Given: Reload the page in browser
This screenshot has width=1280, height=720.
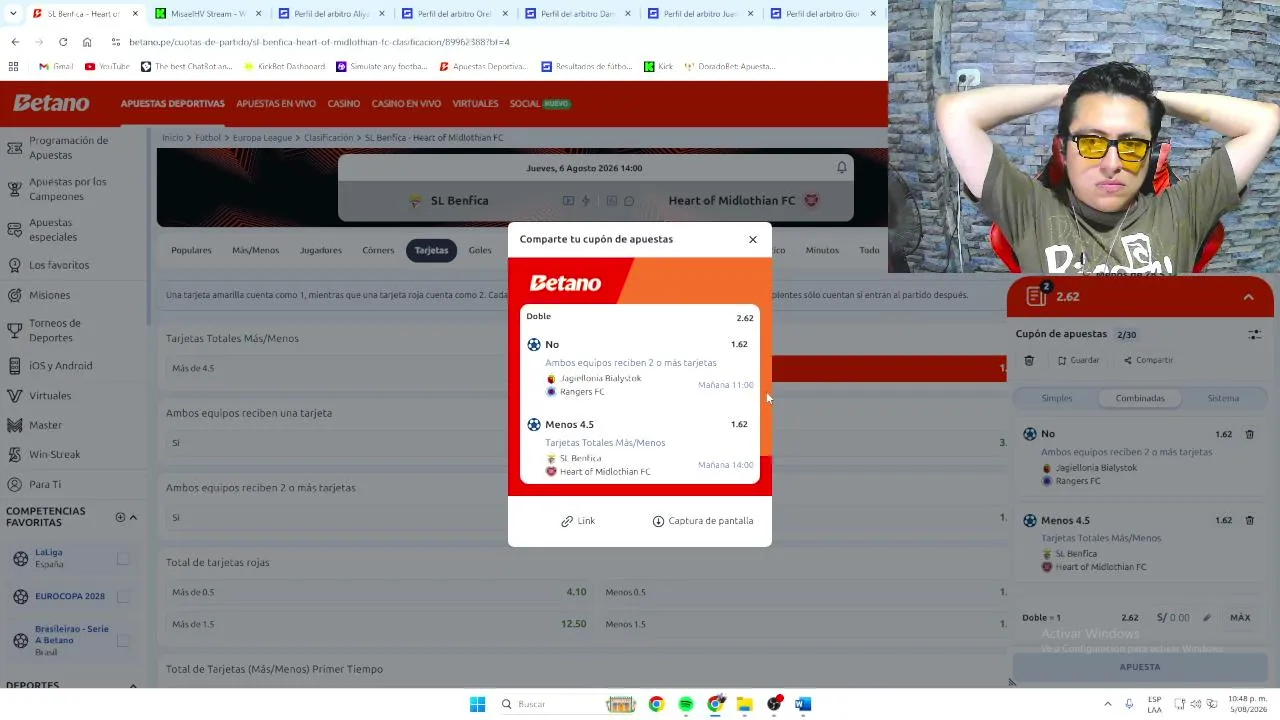Looking at the screenshot, I should point(63,42).
